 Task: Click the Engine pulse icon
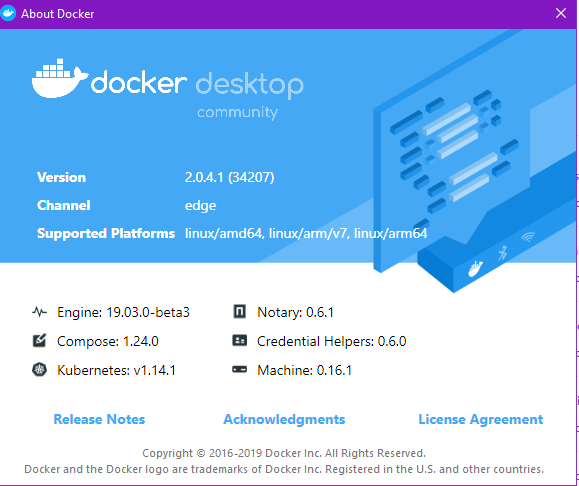pyautogui.click(x=40, y=312)
